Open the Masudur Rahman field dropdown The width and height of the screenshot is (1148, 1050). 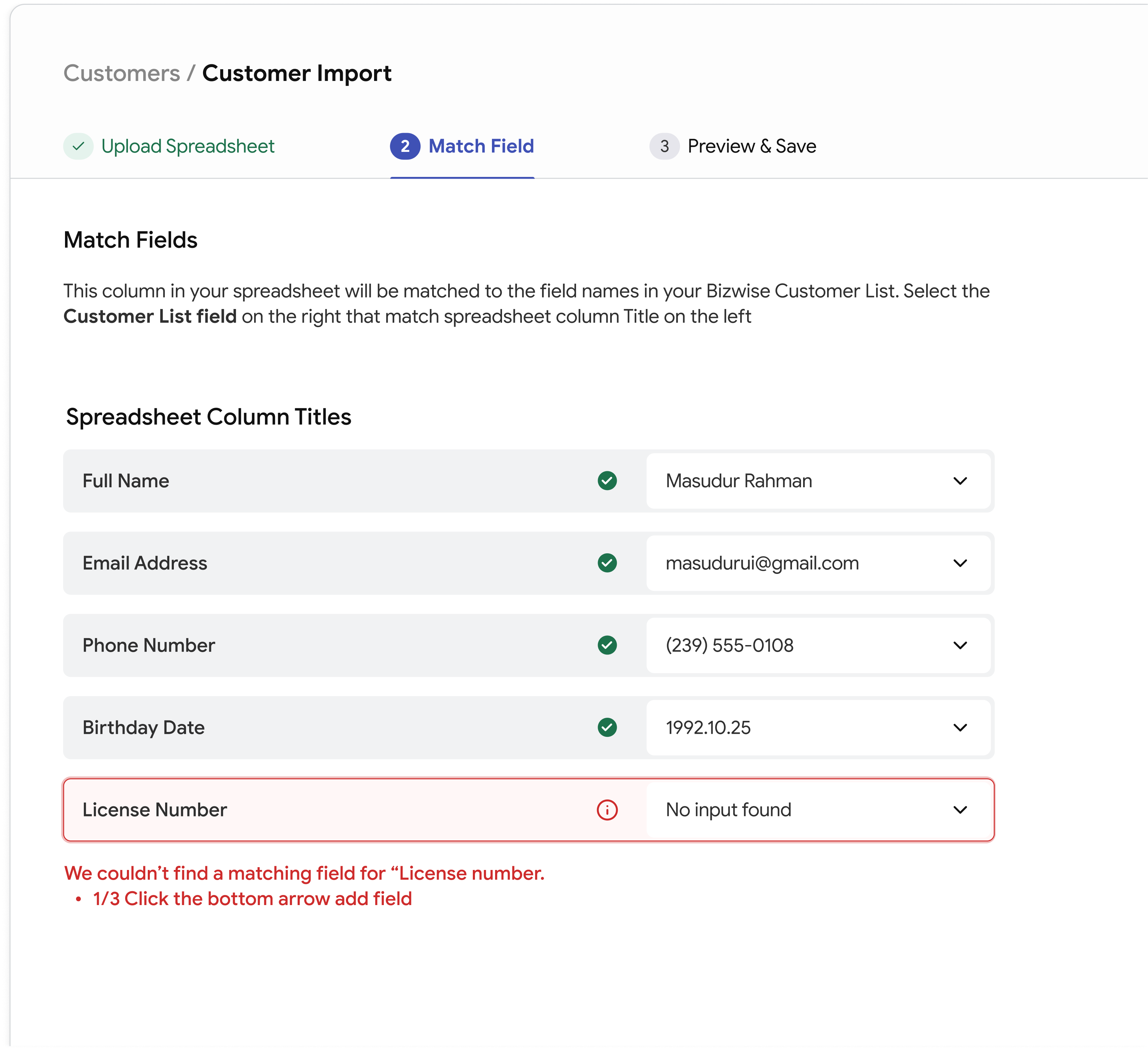[x=961, y=481]
